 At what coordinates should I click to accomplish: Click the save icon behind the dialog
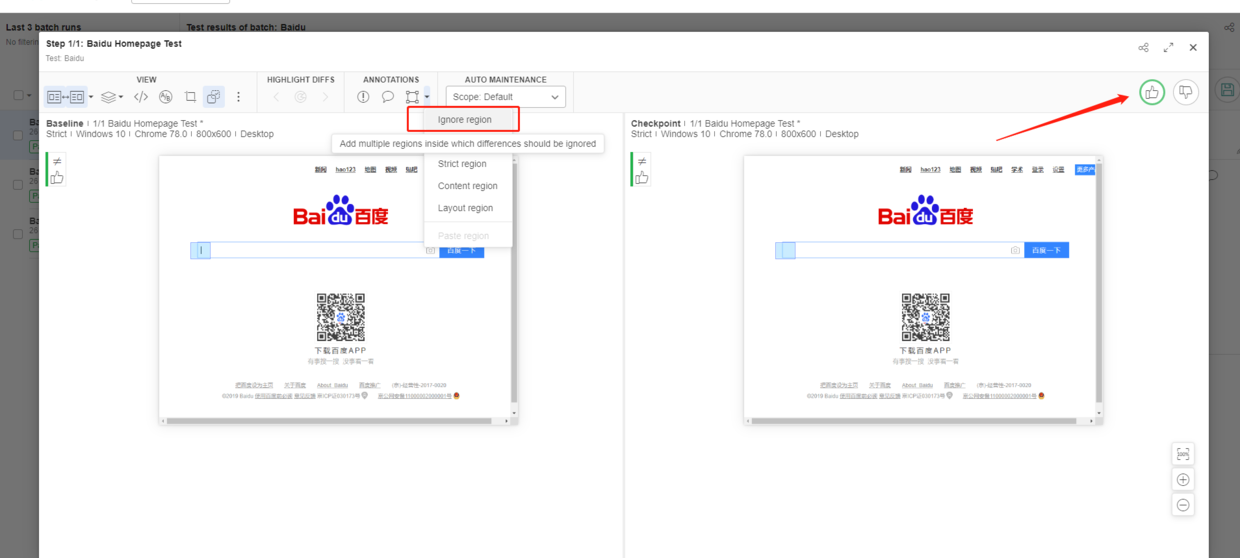(1227, 90)
